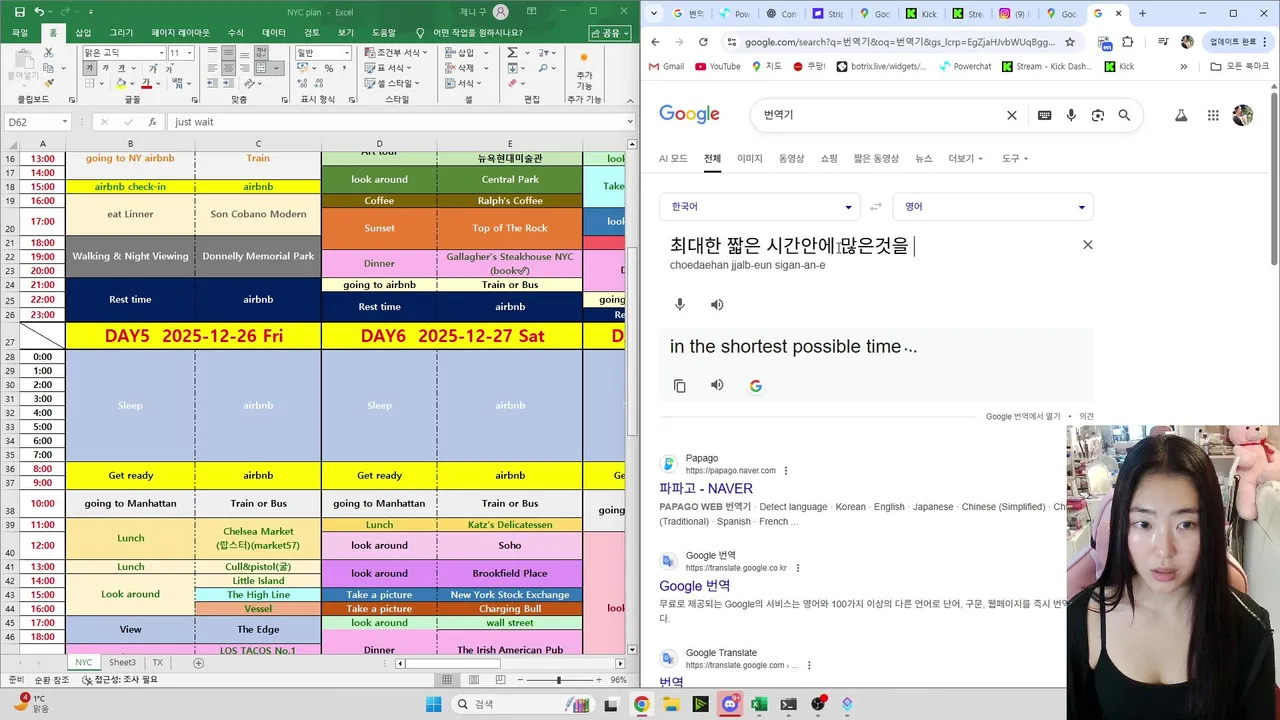Copy the translated text
This screenshot has height=720, width=1280.
(680, 386)
